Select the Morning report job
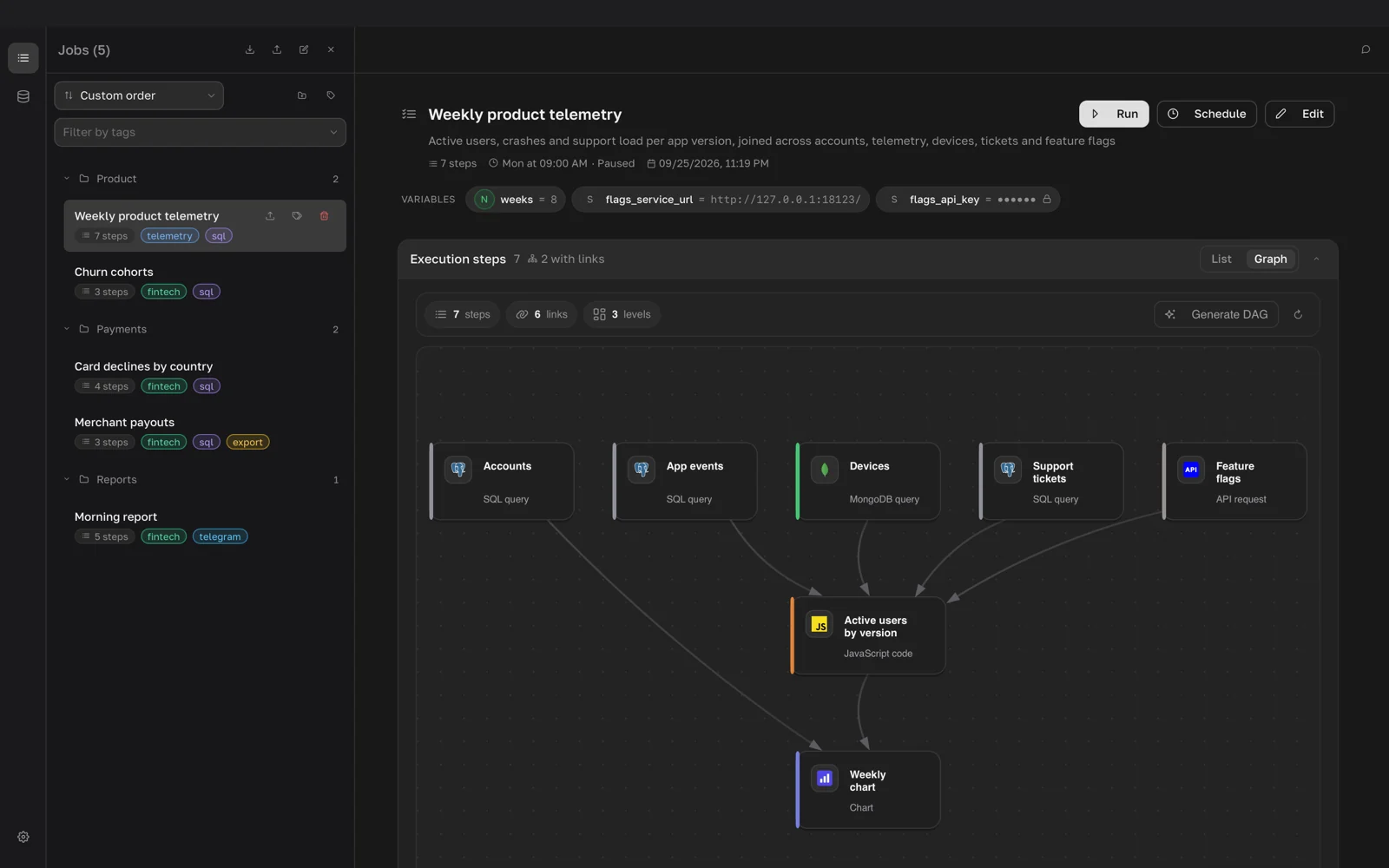Image resolution: width=1389 pixels, height=868 pixels. coord(205,527)
